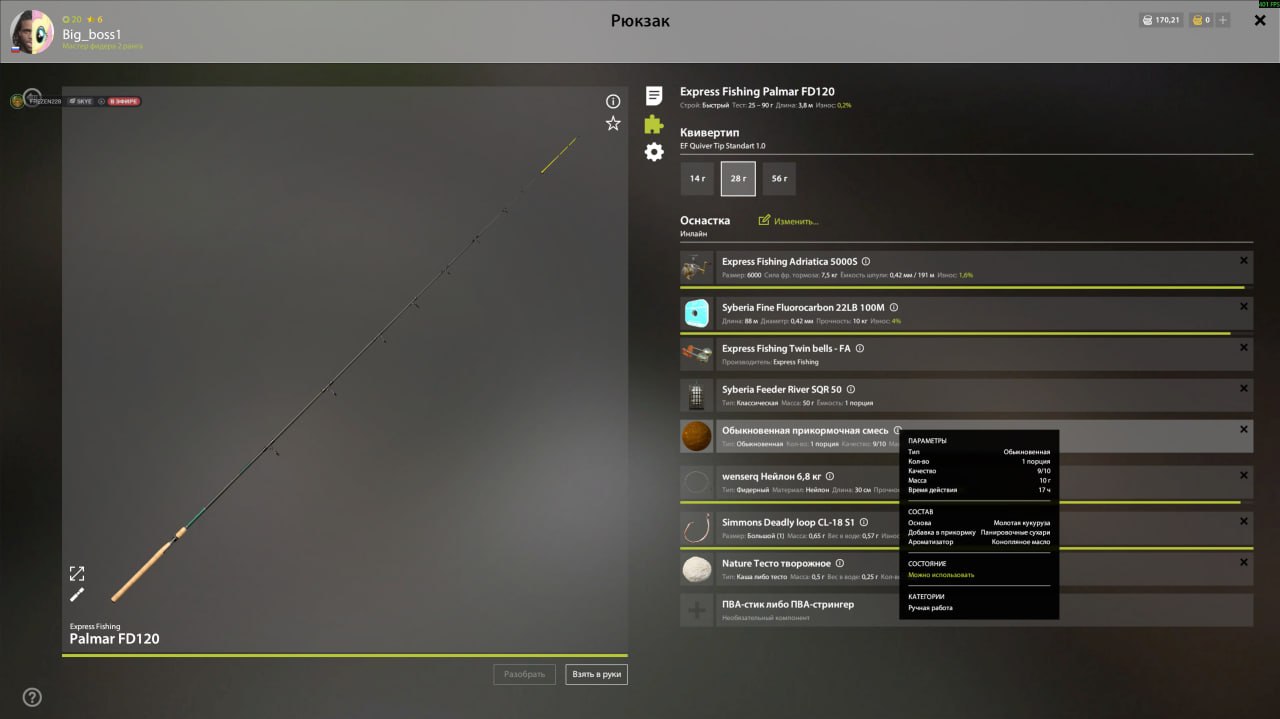This screenshot has height=719, width=1280.
Task: Open Big_boss1 profile avatar
Action: pos(32,32)
